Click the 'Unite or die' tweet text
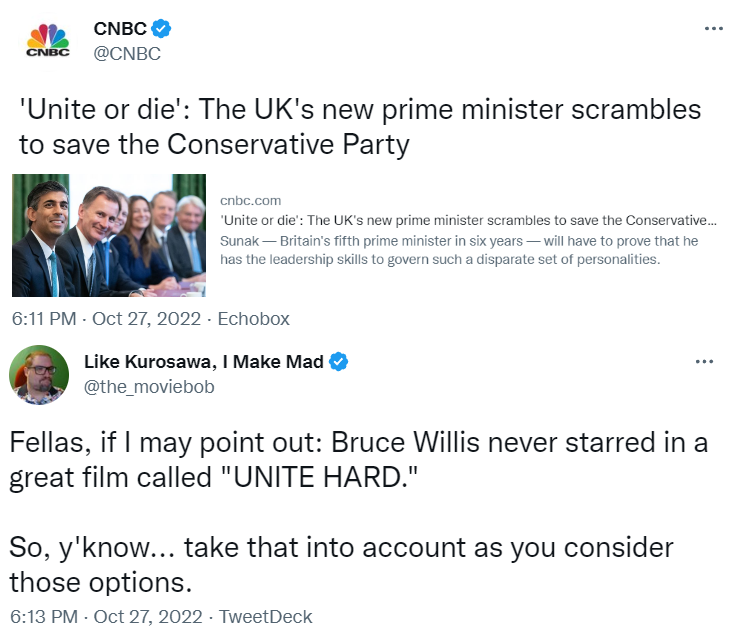The width and height of the screenshot is (733, 640). 360,126
